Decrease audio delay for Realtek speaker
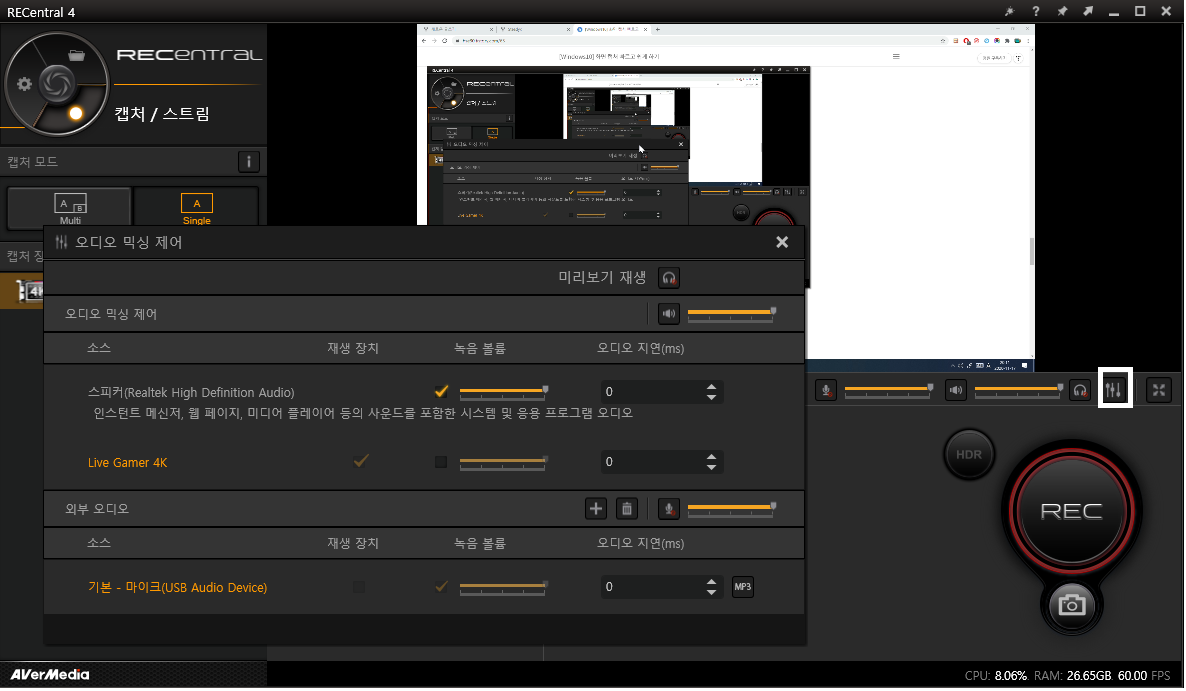The image size is (1186, 691). coord(711,397)
